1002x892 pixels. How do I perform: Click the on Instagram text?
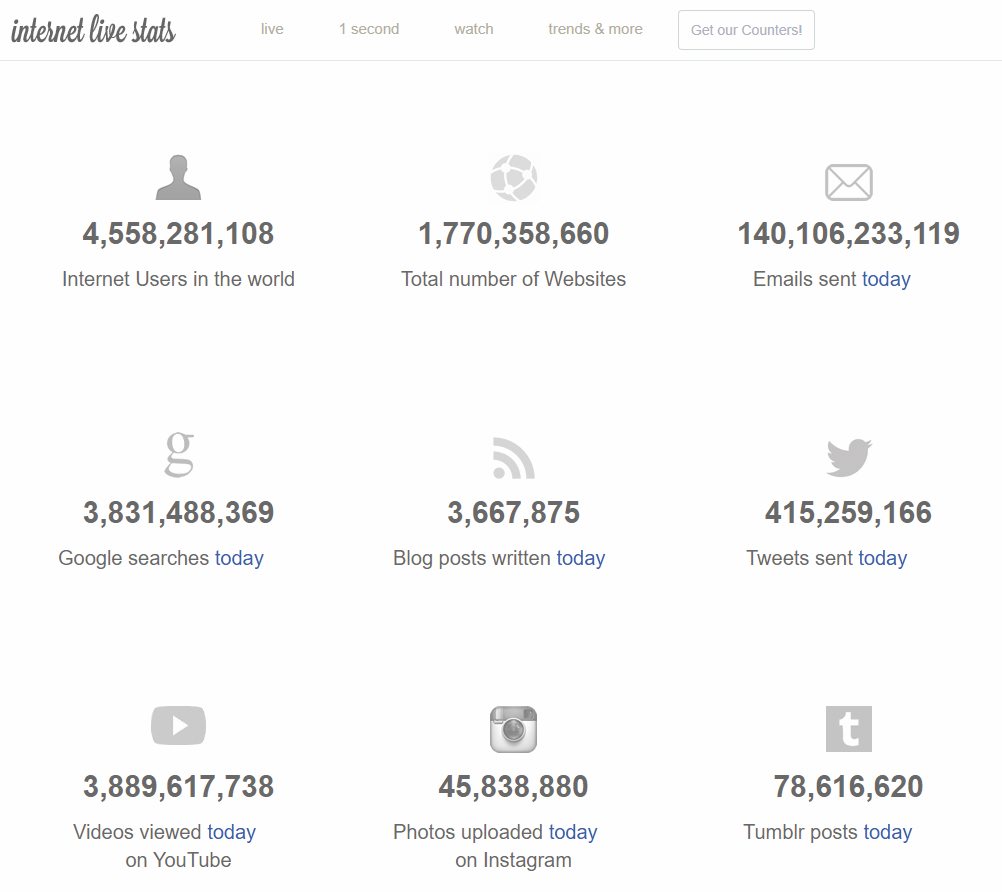[x=513, y=861]
